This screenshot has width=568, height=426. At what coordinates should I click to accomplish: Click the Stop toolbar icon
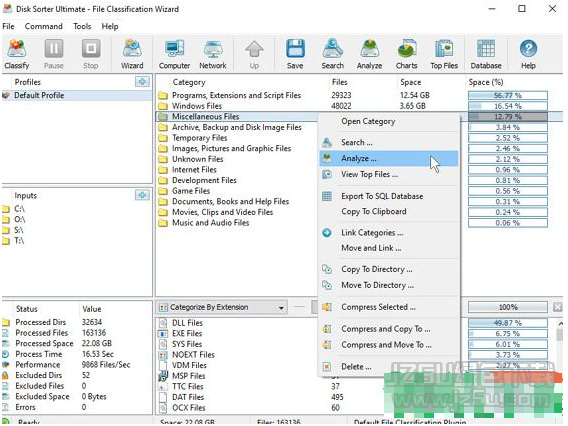click(91, 54)
